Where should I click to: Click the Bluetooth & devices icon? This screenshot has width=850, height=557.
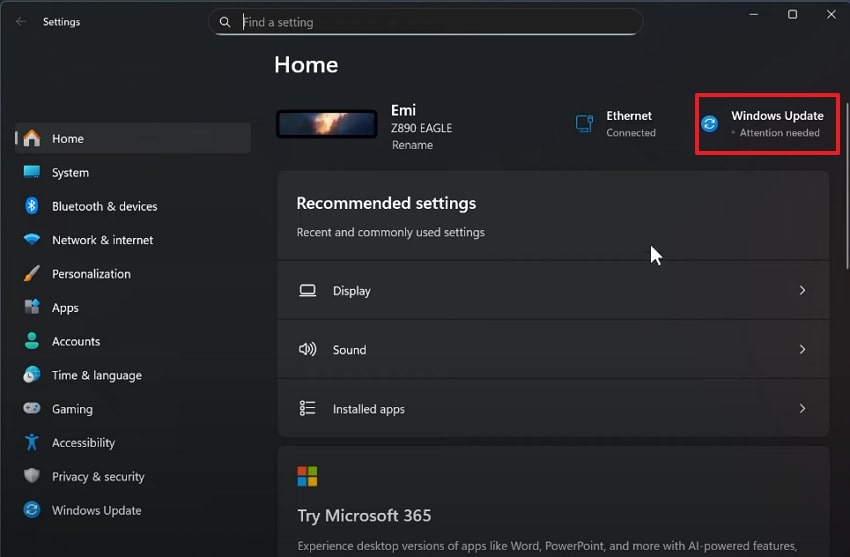pos(32,206)
